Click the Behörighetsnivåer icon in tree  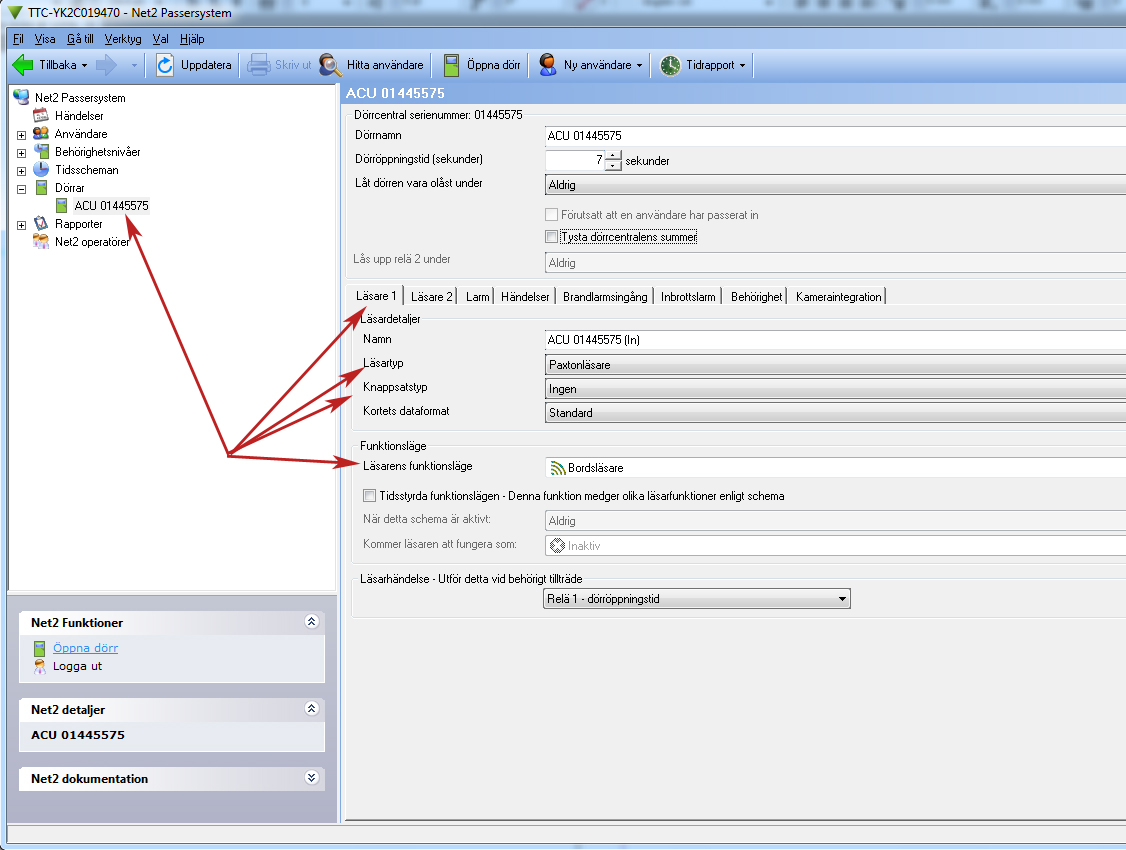tap(42, 151)
